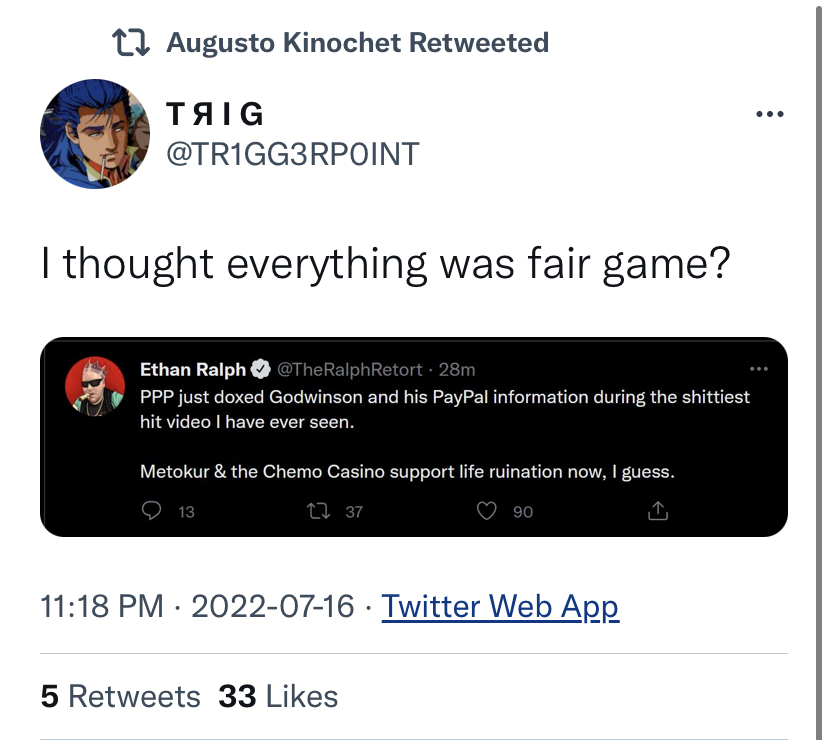The width and height of the screenshot is (828, 740).
Task: Open the Twitter Web App link
Action: click(500, 606)
